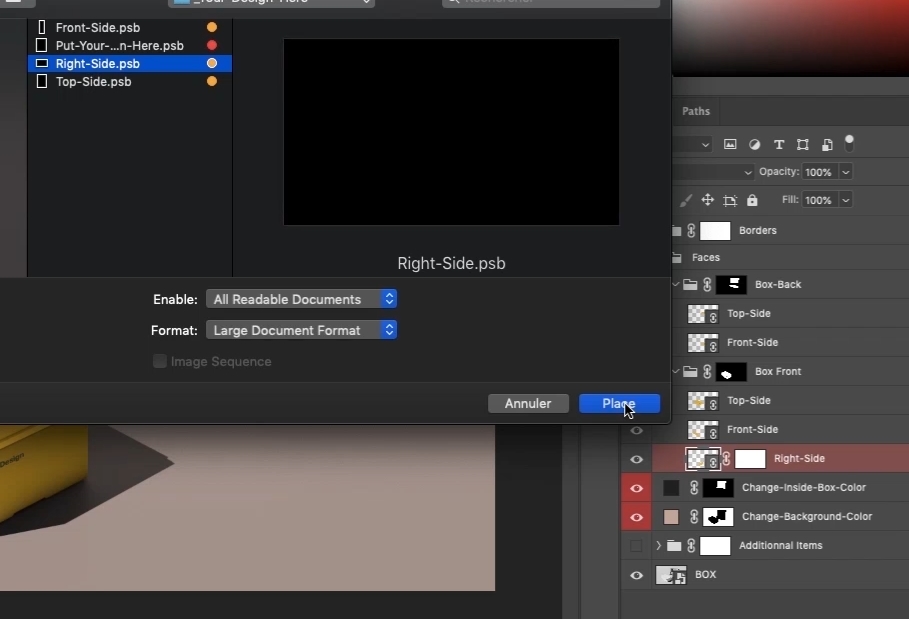Click the Faces group folder icon
The width and height of the screenshot is (909, 619).
coord(677,257)
